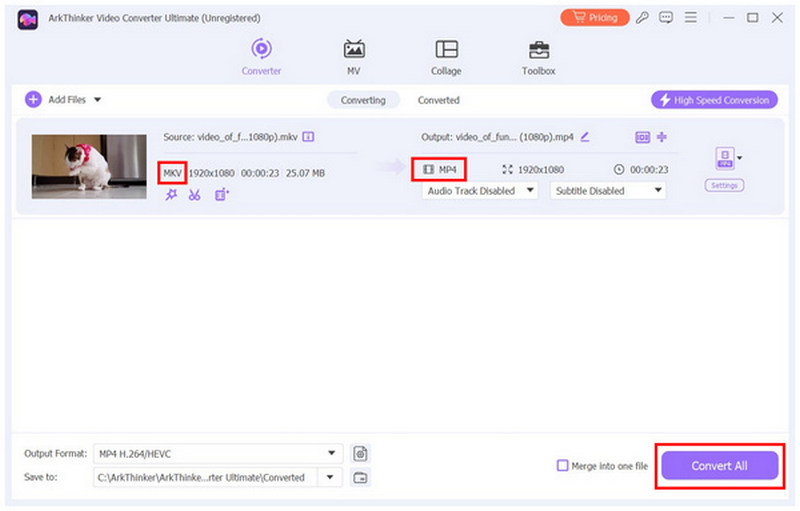Image resolution: width=800 pixels, height=511 pixels.
Task: Open the feedback chat icon
Action: pyautogui.click(x=666, y=17)
